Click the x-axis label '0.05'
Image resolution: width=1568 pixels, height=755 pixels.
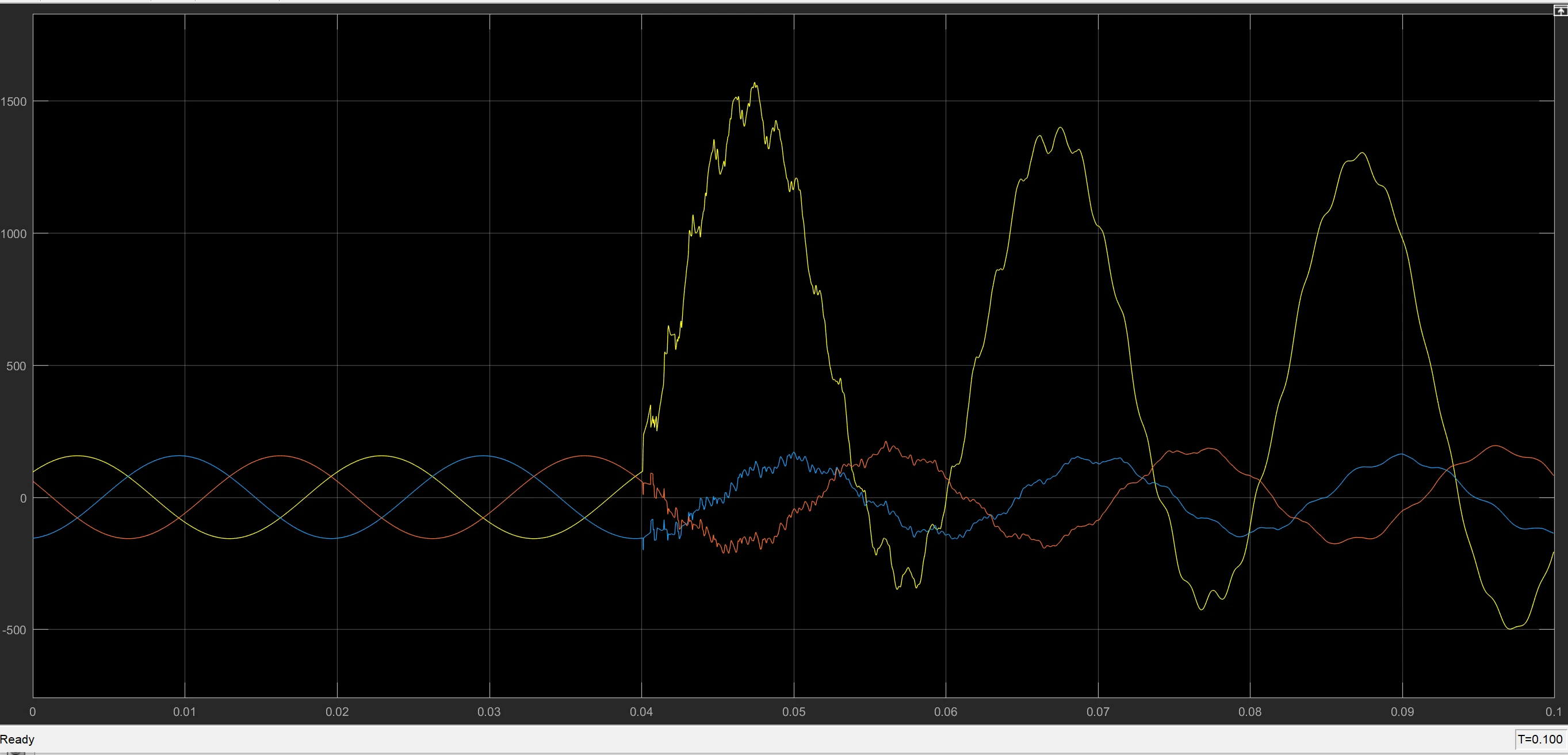(794, 712)
